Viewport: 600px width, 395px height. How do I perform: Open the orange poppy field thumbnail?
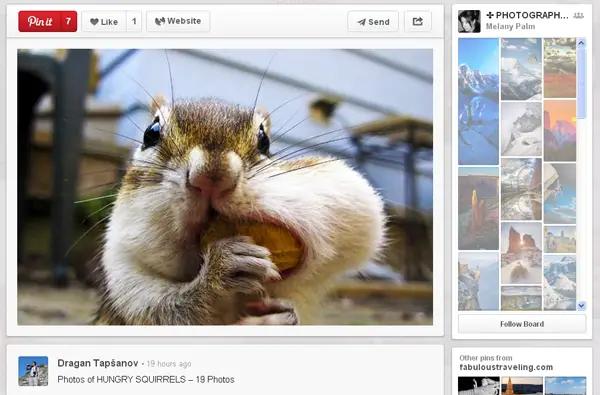560,68
